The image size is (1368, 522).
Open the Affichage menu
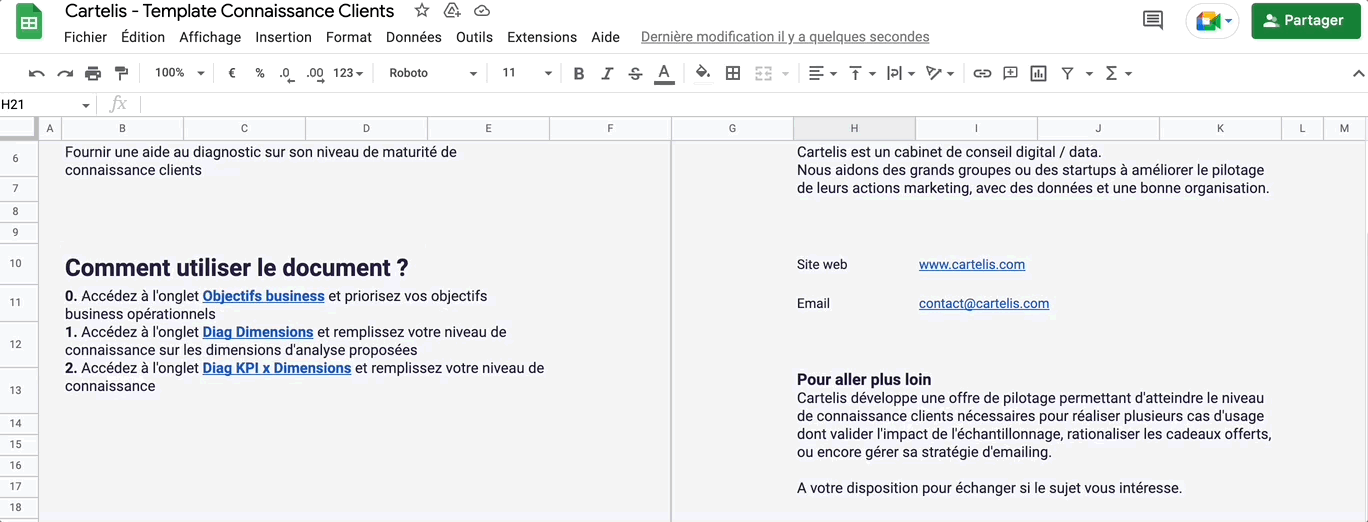(x=210, y=37)
